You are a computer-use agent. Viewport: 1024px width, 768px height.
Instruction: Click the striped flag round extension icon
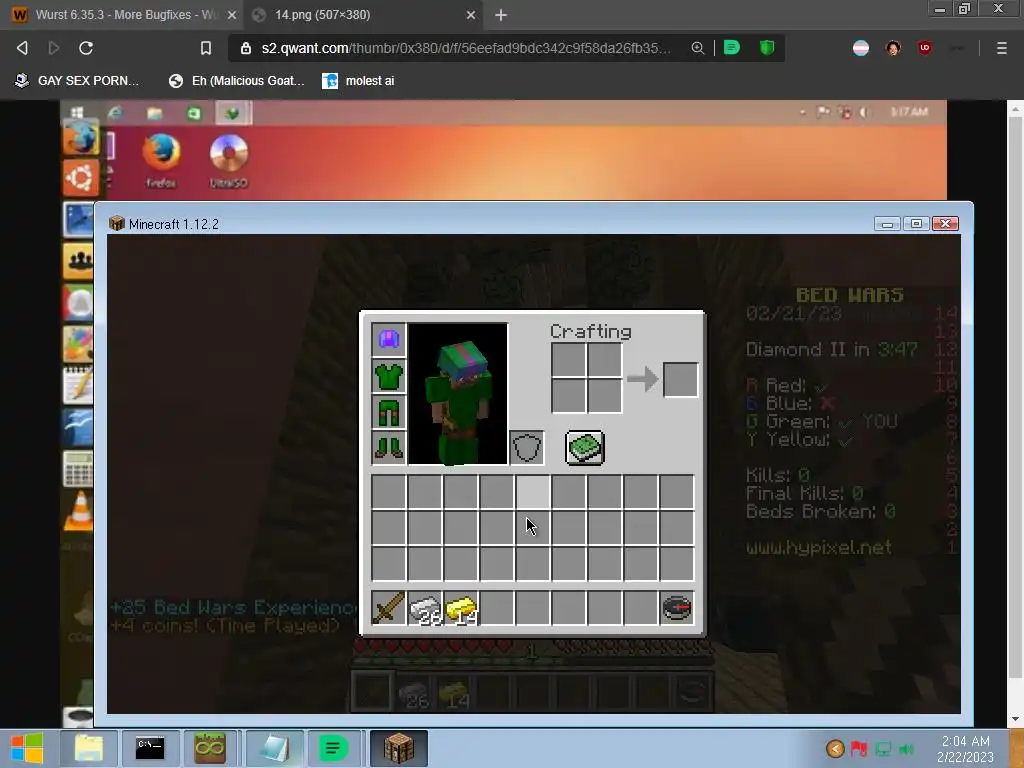pos(861,48)
